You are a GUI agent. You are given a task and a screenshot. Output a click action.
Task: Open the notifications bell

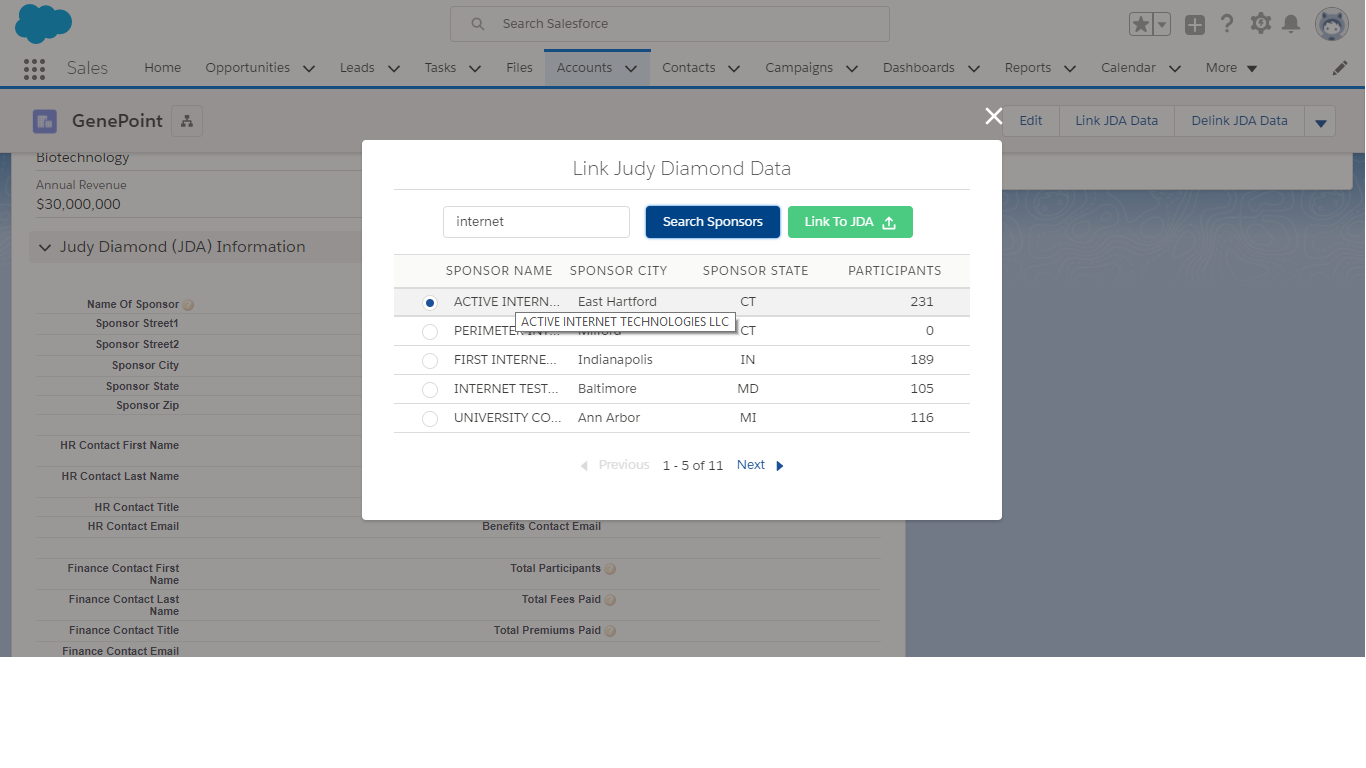point(1292,24)
